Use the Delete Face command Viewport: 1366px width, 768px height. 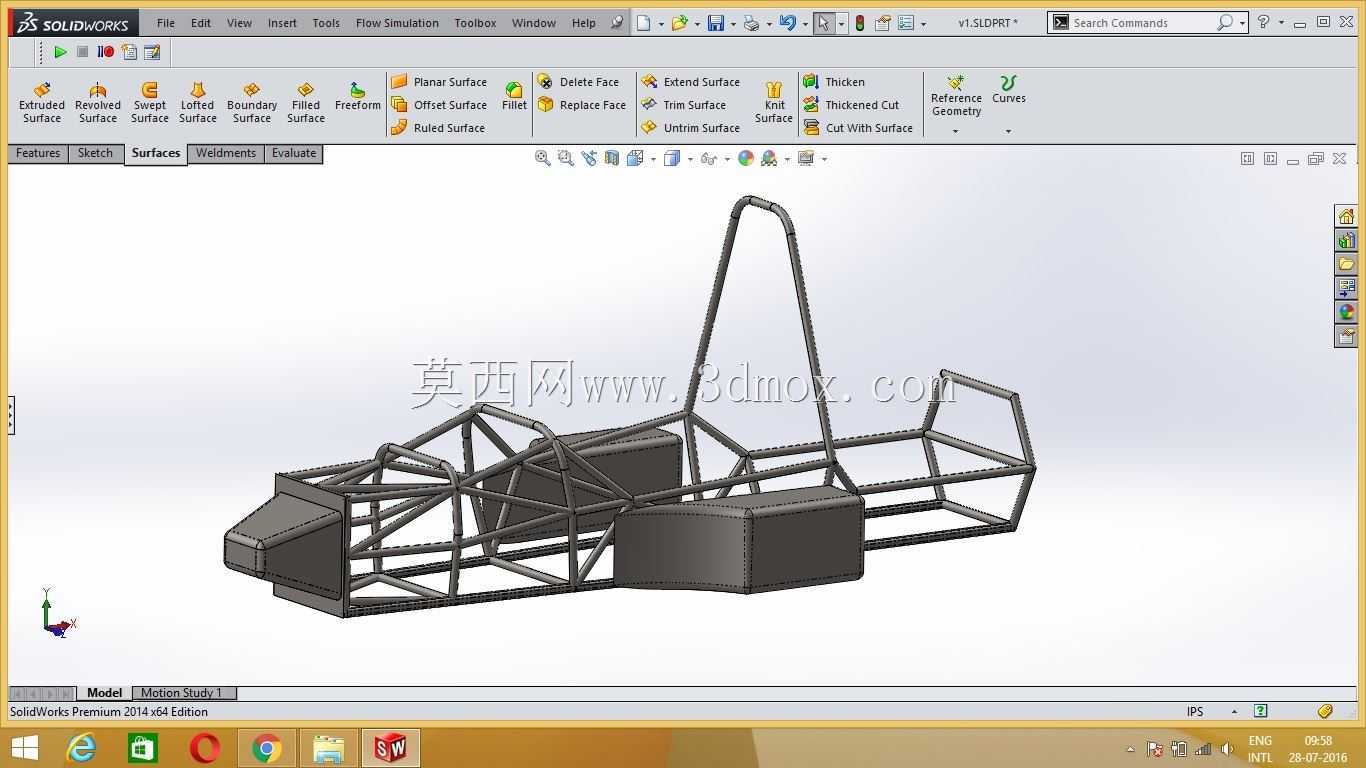click(x=578, y=82)
